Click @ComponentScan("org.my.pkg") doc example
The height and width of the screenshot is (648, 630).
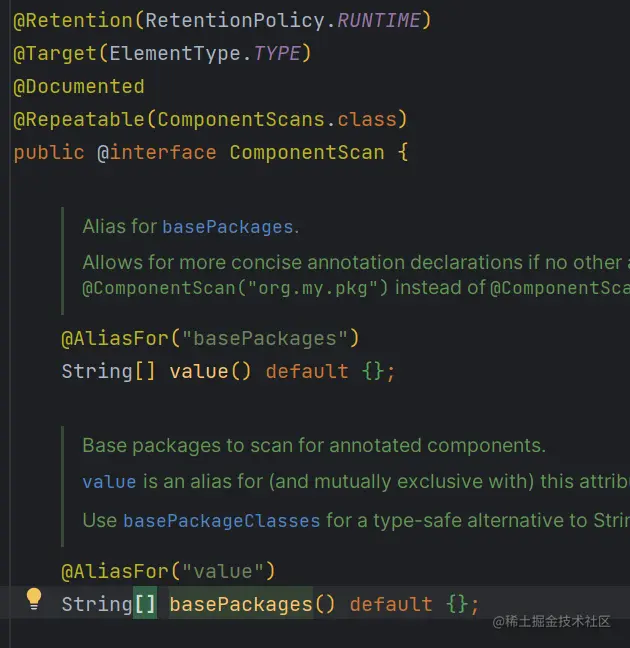tap(235, 288)
